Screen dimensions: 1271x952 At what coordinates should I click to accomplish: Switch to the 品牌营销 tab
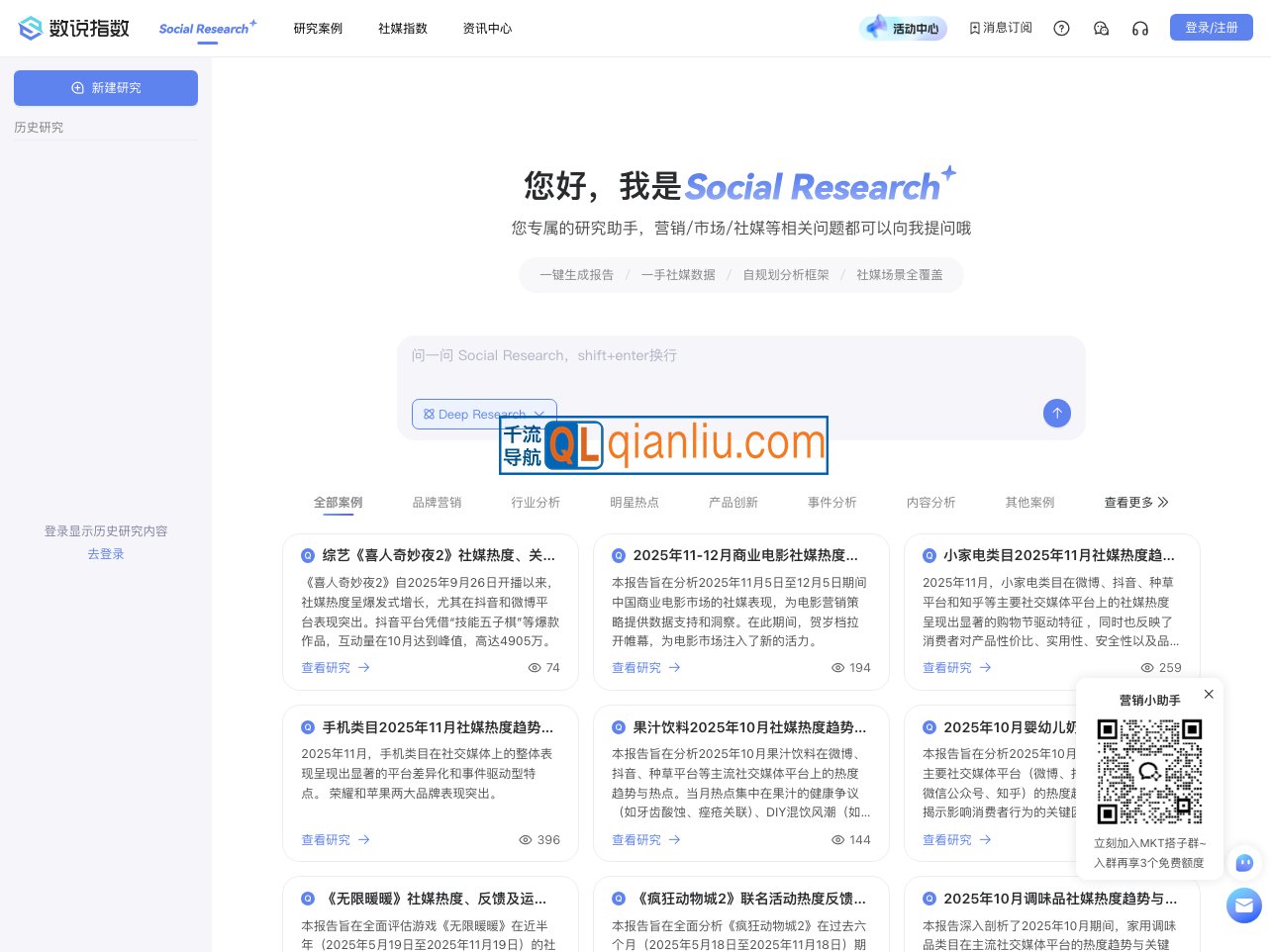pyautogui.click(x=437, y=502)
